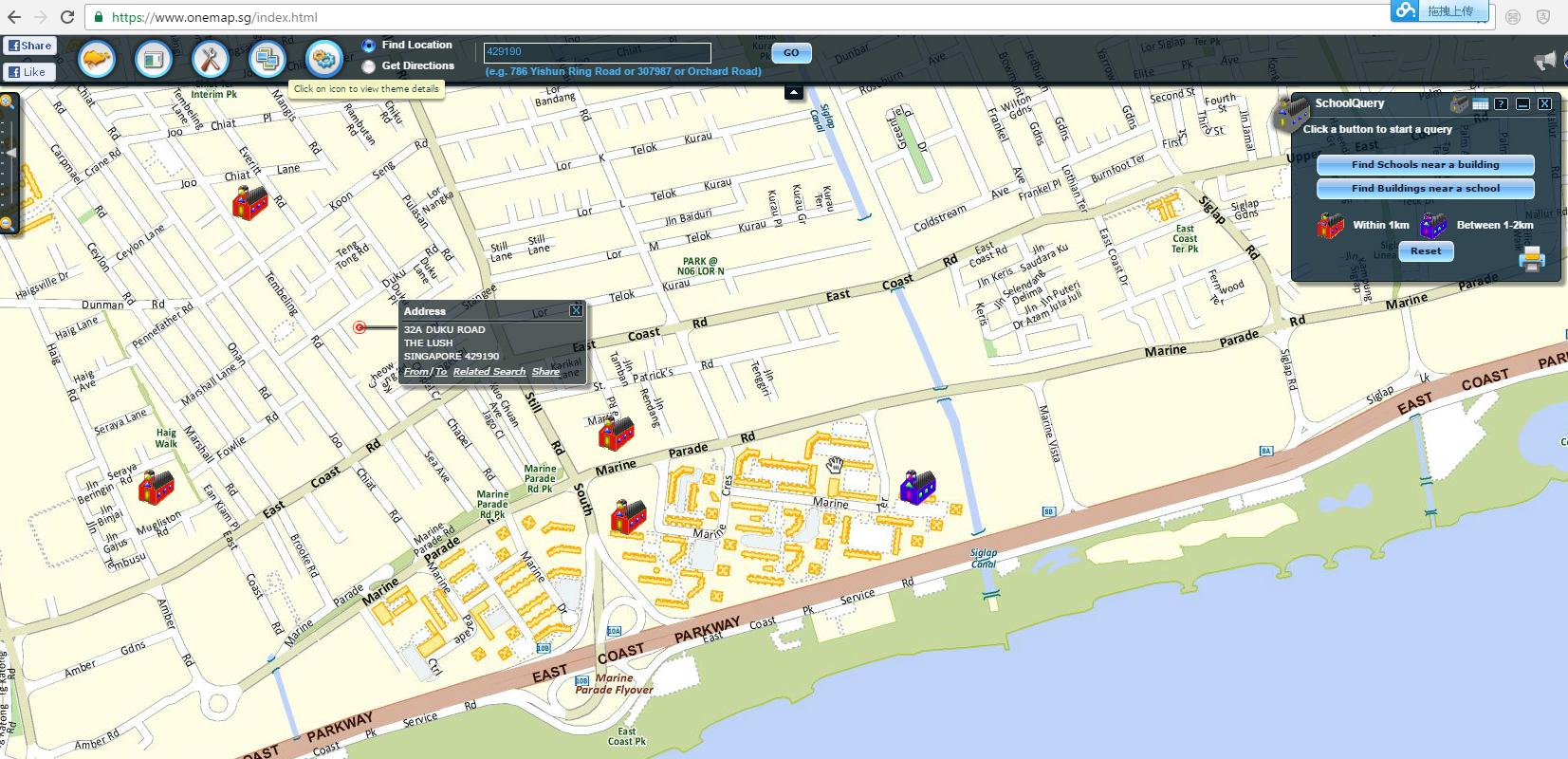
Task: Click the Singapore map icon in toolbar
Action: click(x=97, y=60)
